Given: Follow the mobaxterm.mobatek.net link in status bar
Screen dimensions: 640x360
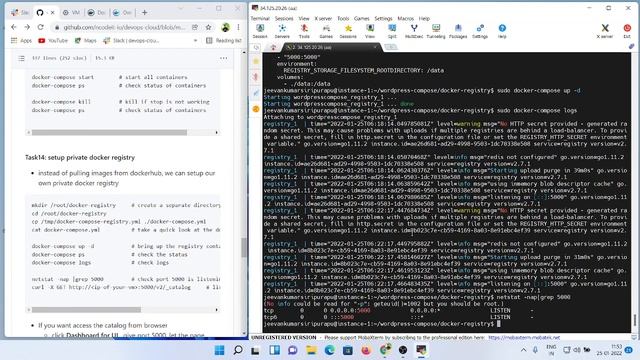Looking at the screenshot, I should pos(524,338).
